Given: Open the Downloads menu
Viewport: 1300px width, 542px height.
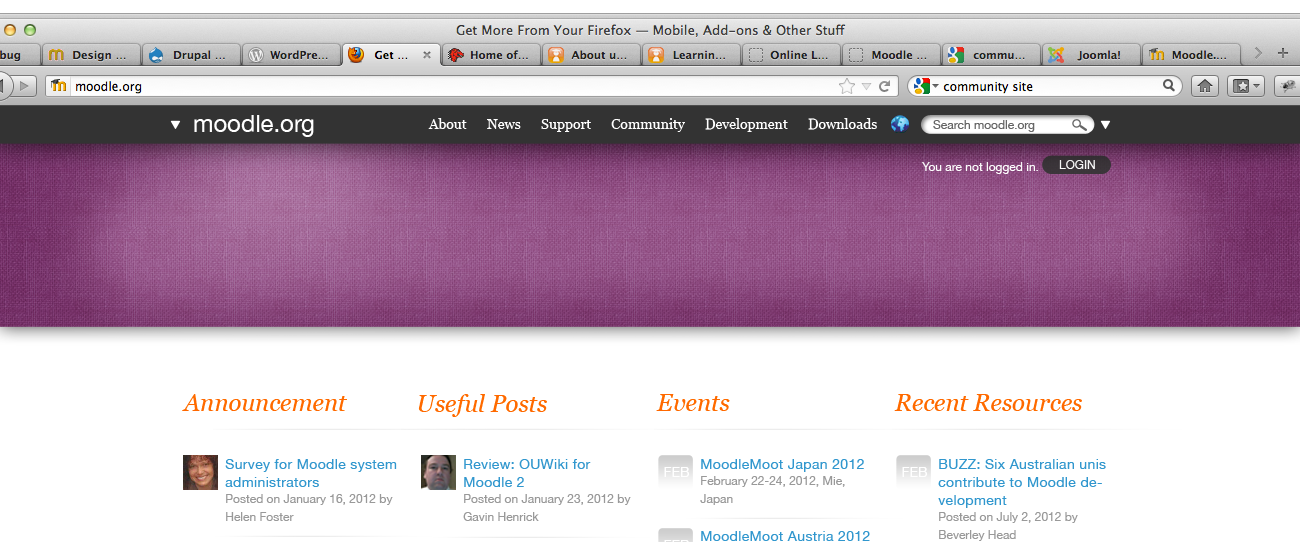Looking at the screenshot, I should tap(842, 124).
